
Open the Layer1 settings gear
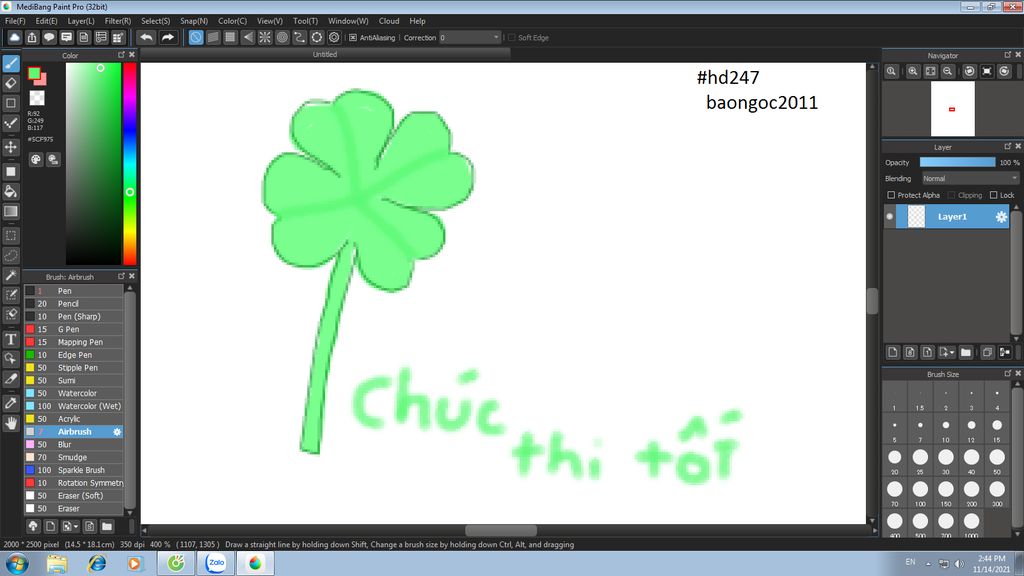pos(1001,217)
